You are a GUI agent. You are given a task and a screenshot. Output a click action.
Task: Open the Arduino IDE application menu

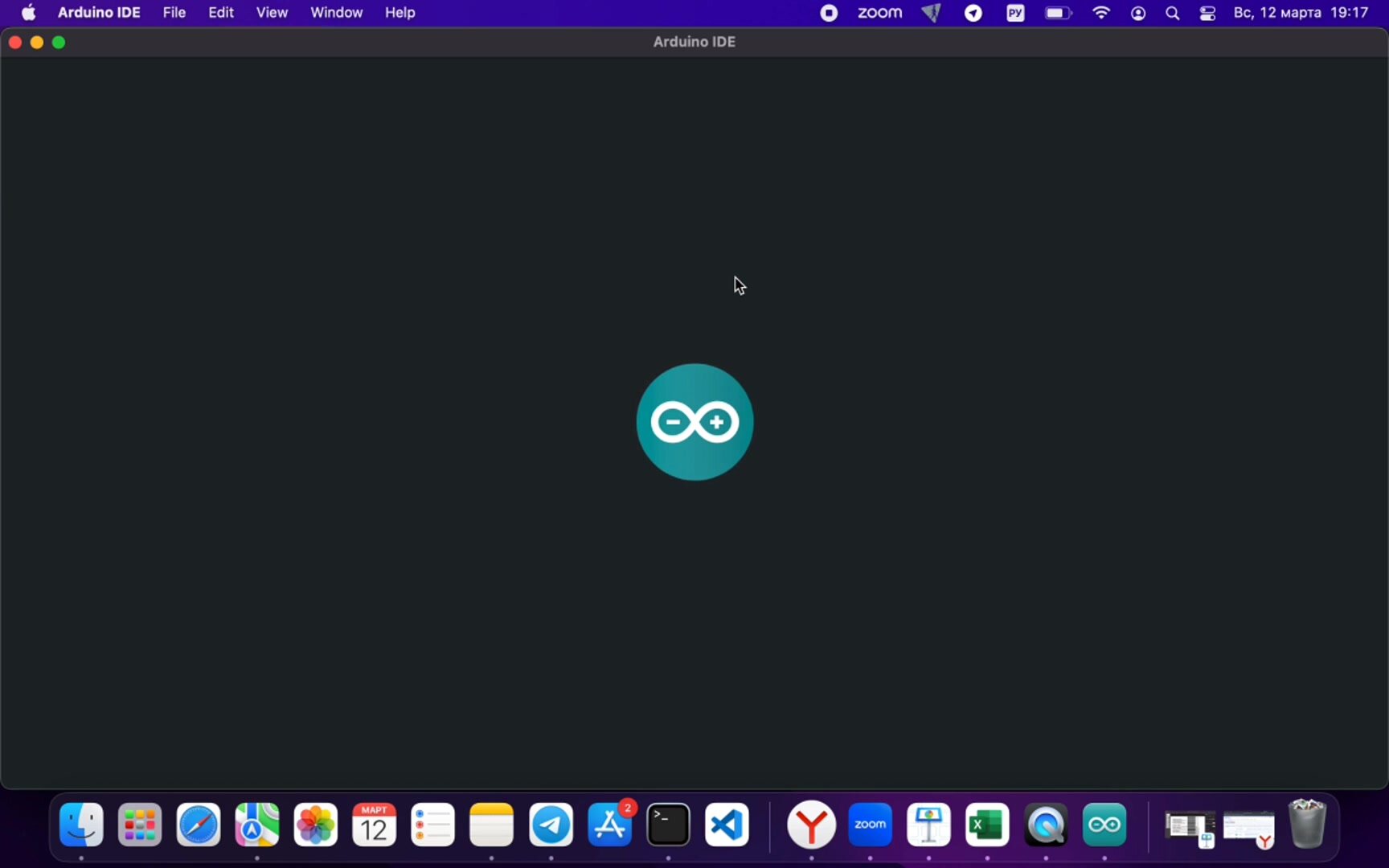click(99, 13)
